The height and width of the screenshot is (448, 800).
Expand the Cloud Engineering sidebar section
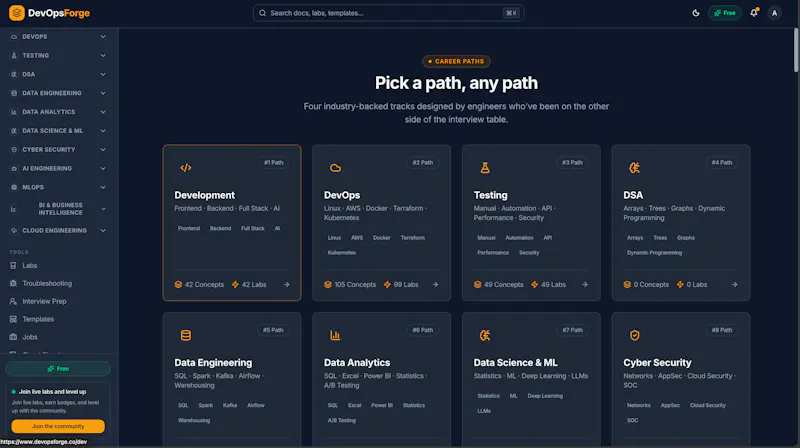[x=59, y=231]
